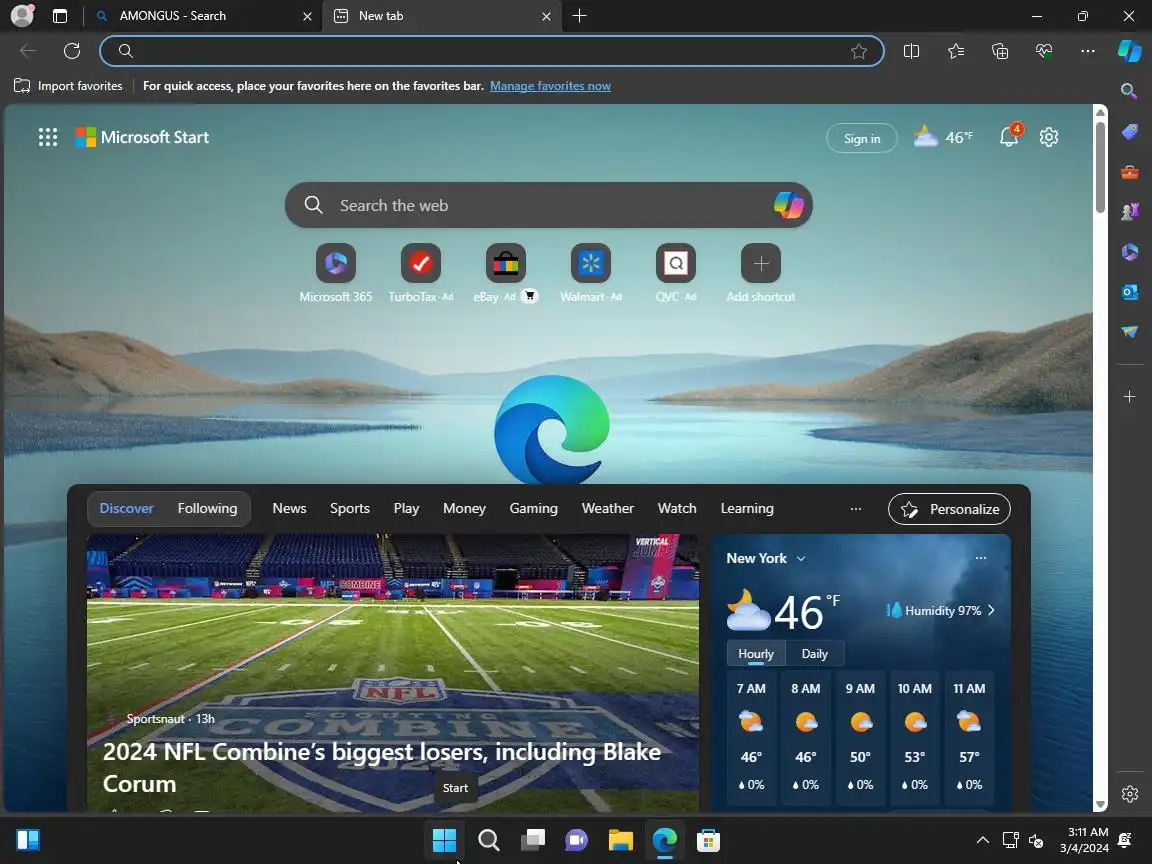1152x864 pixels.
Task: Open the sidebar Games chess icon
Action: click(x=1129, y=212)
